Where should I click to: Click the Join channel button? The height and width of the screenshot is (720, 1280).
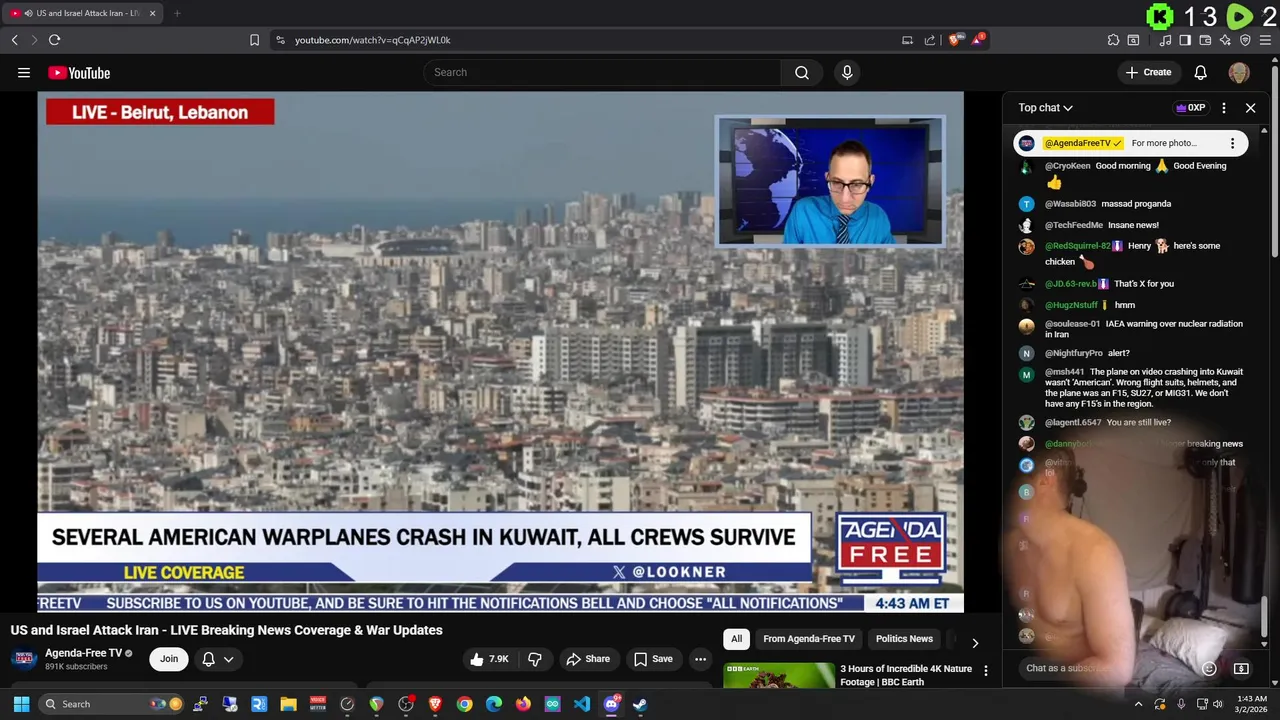169,659
